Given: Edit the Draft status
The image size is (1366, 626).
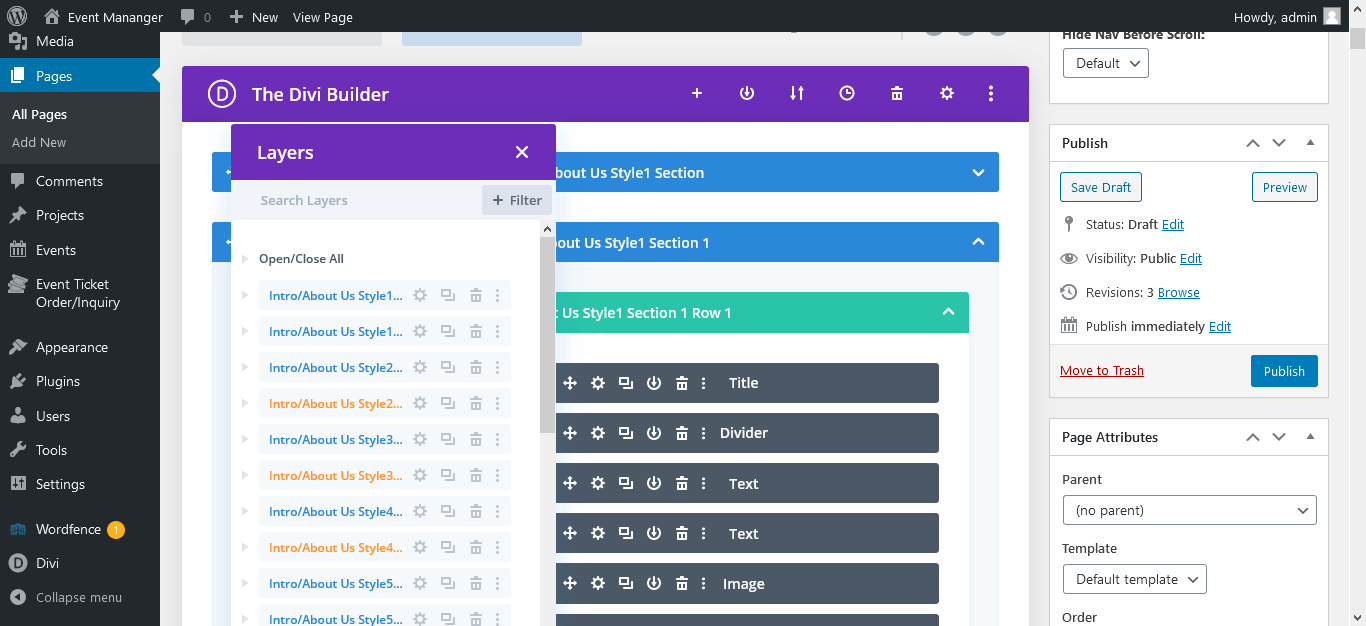Looking at the screenshot, I should tap(1173, 224).
